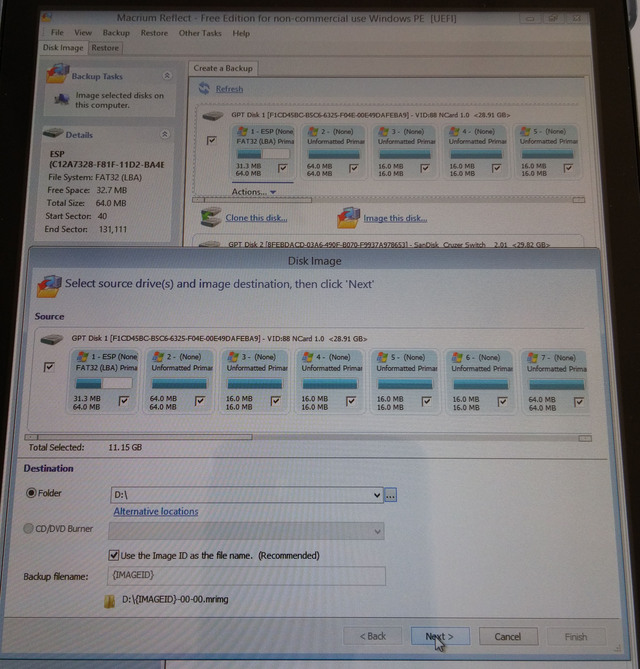Image resolution: width=640 pixels, height=669 pixels.
Task: Click the Cancel button
Action: (x=508, y=637)
